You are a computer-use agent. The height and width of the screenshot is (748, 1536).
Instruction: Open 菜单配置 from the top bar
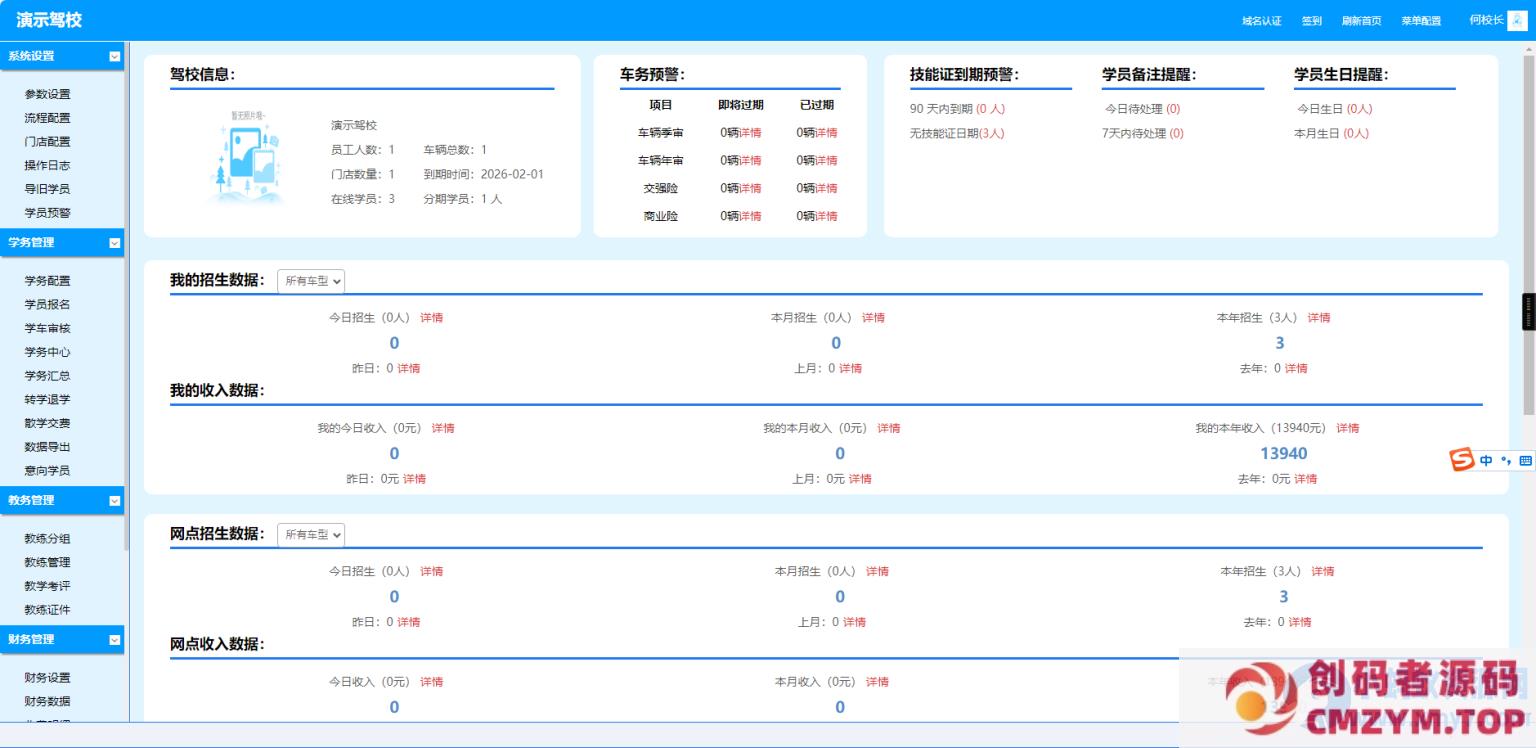[1421, 21]
